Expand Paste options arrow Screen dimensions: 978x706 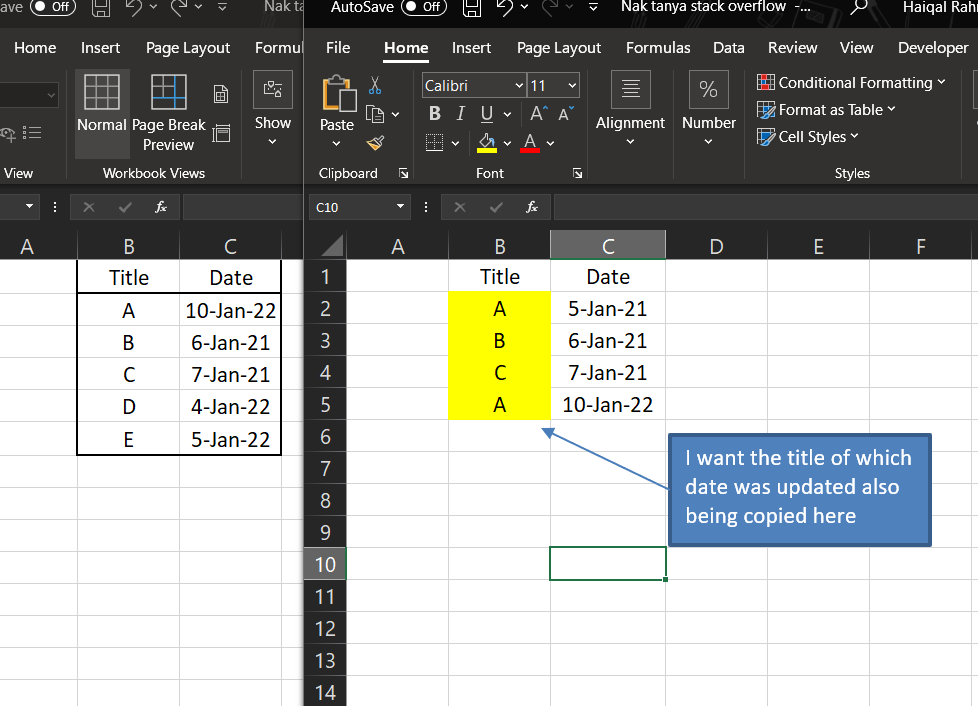tap(337, 143)
